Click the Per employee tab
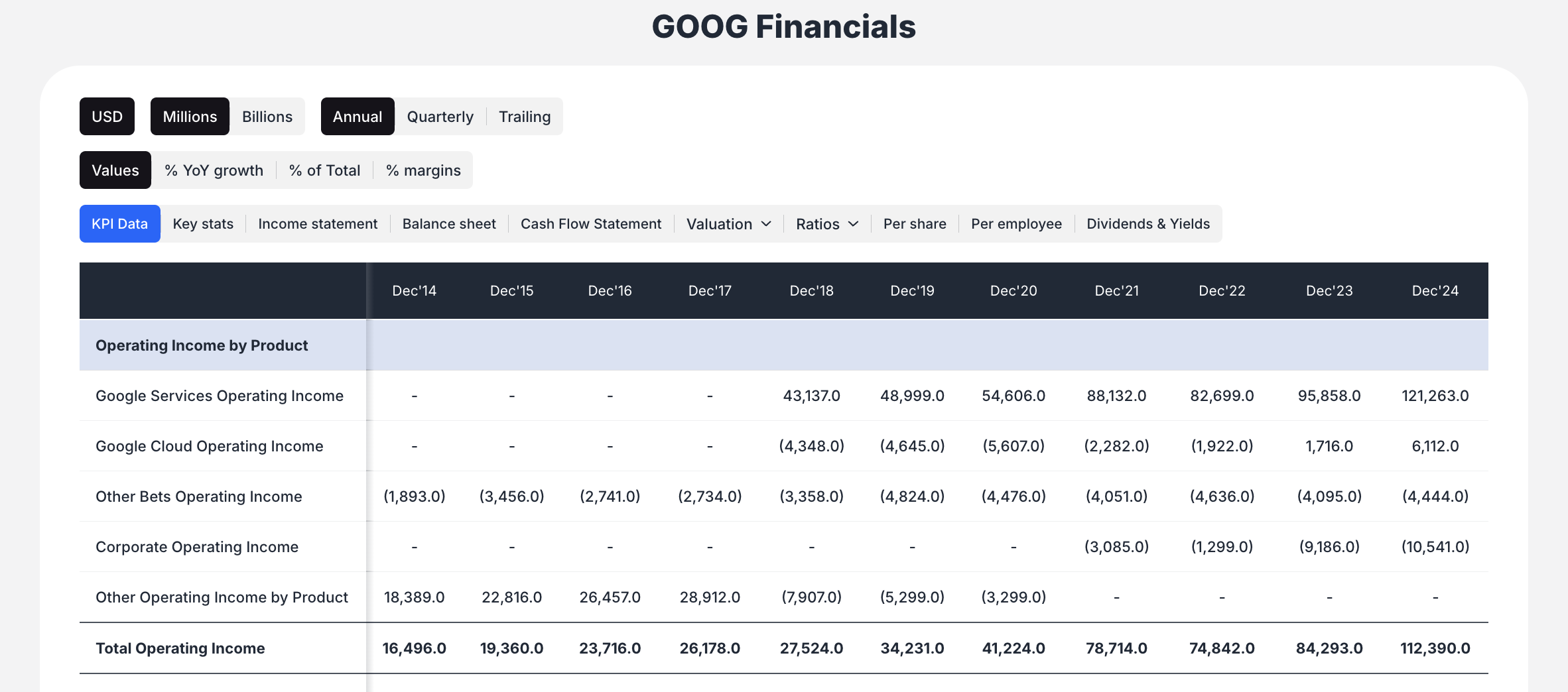Viewport: 1568px width, 692px height. (1016, 223)
